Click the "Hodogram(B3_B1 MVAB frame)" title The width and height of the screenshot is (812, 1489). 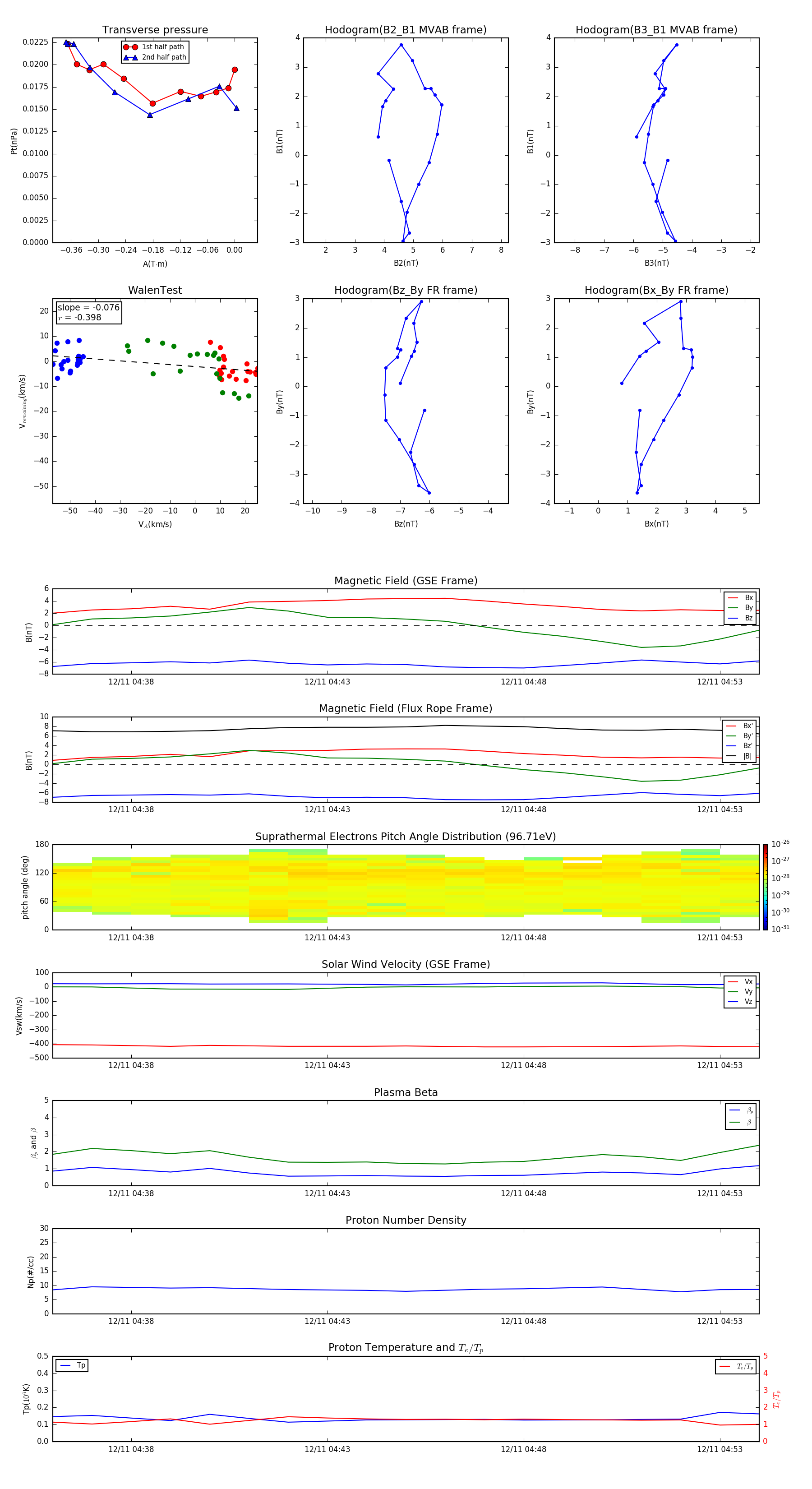656,30
